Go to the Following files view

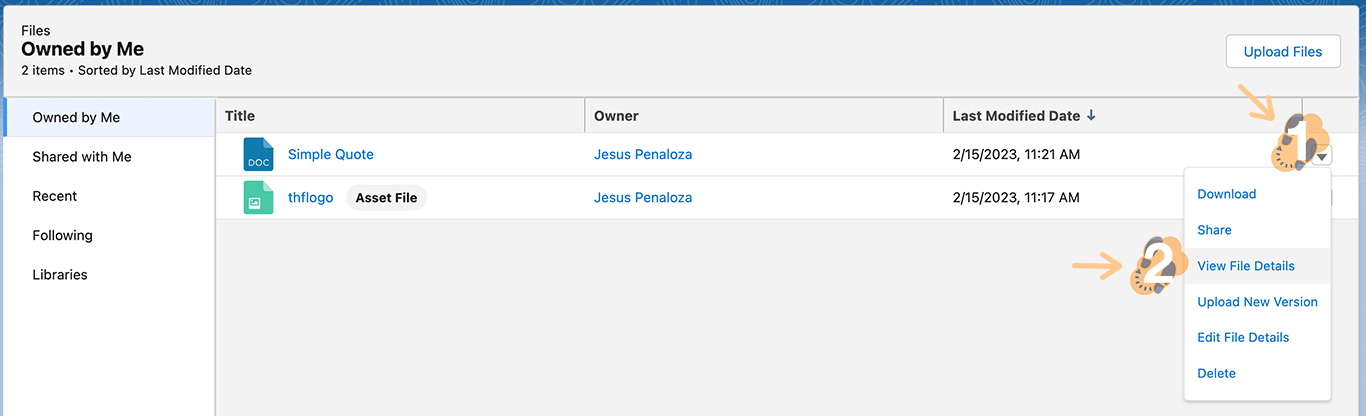(x=62, y=236)
